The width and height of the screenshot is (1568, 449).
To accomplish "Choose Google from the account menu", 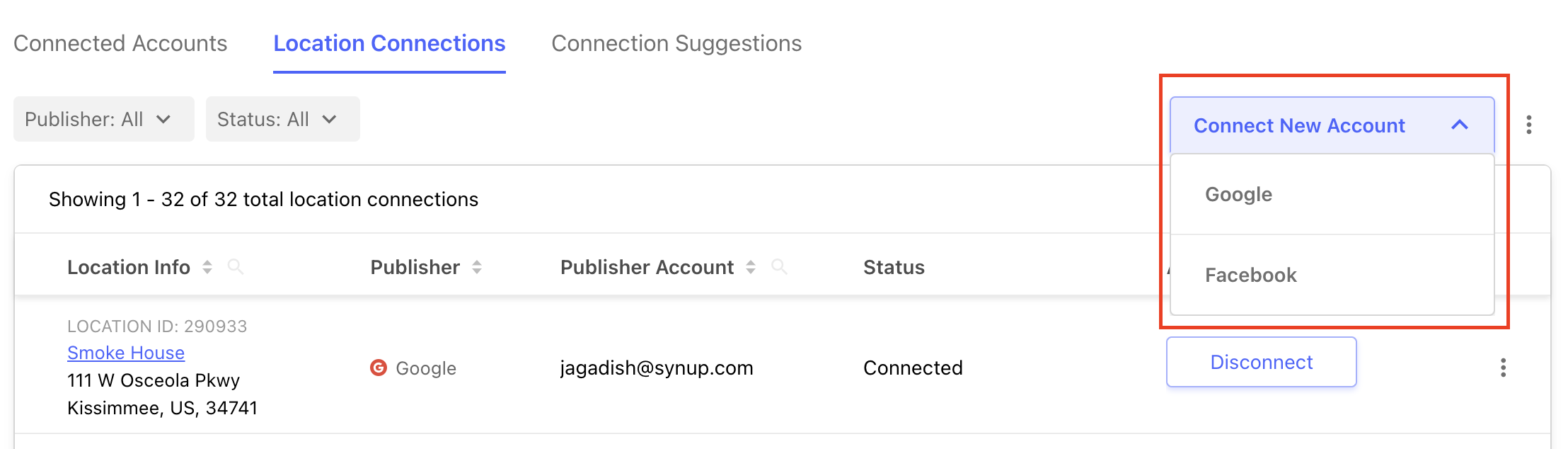I will [x=1239, y=194].
